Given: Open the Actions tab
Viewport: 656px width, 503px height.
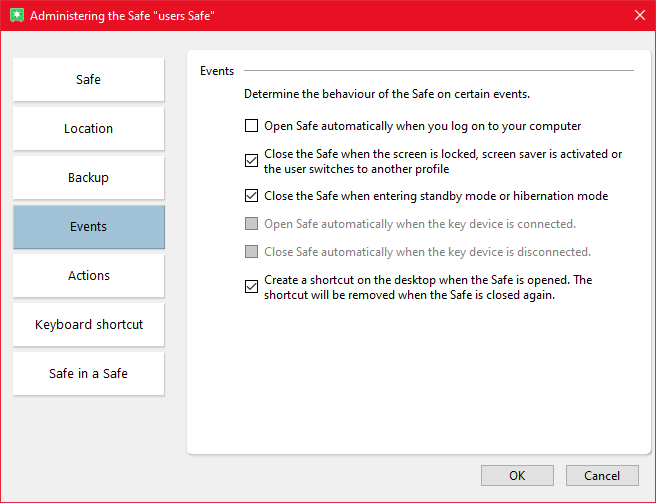Looking at the screenshot, I should (89, 276).
